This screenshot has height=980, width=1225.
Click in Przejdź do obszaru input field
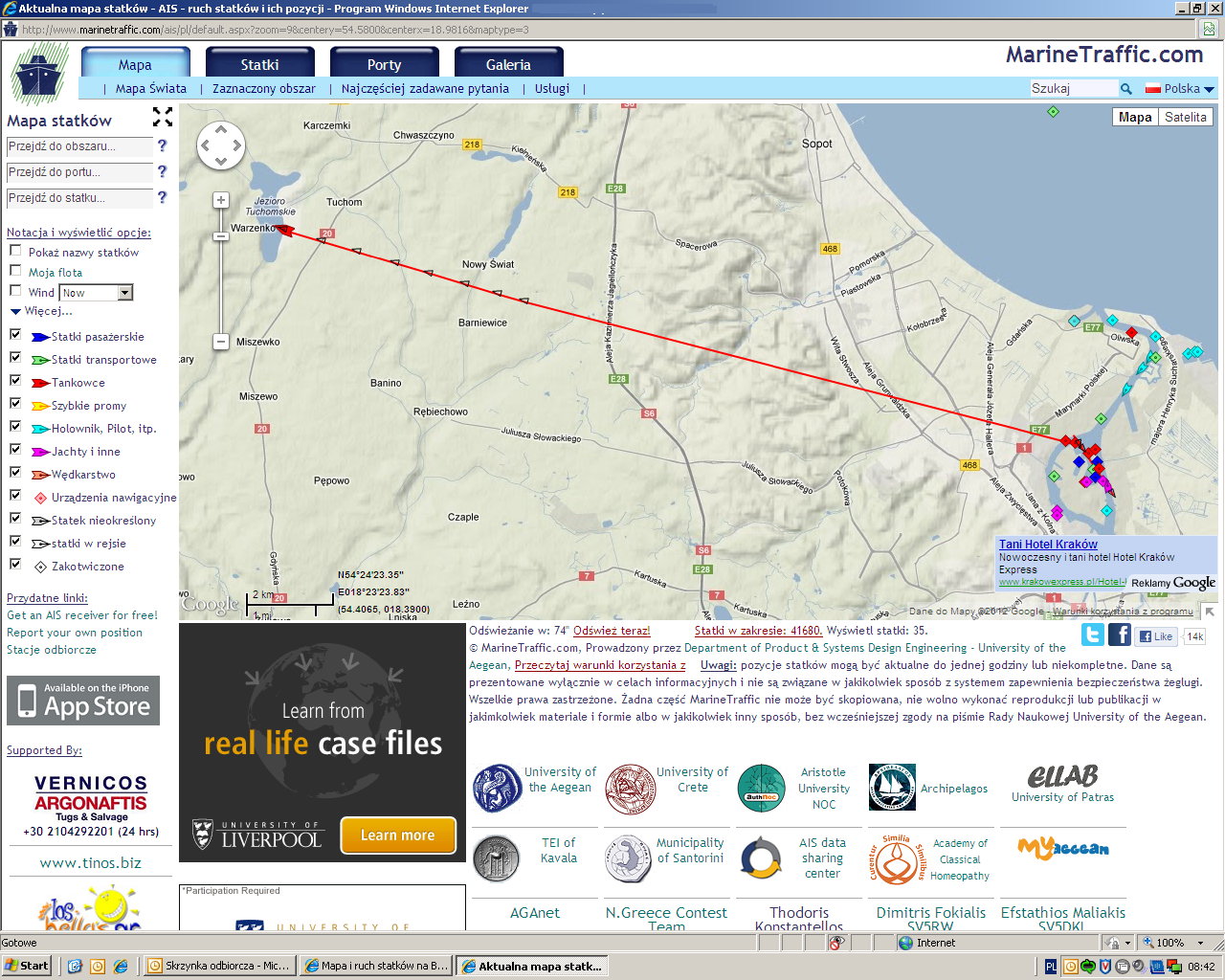79,146
